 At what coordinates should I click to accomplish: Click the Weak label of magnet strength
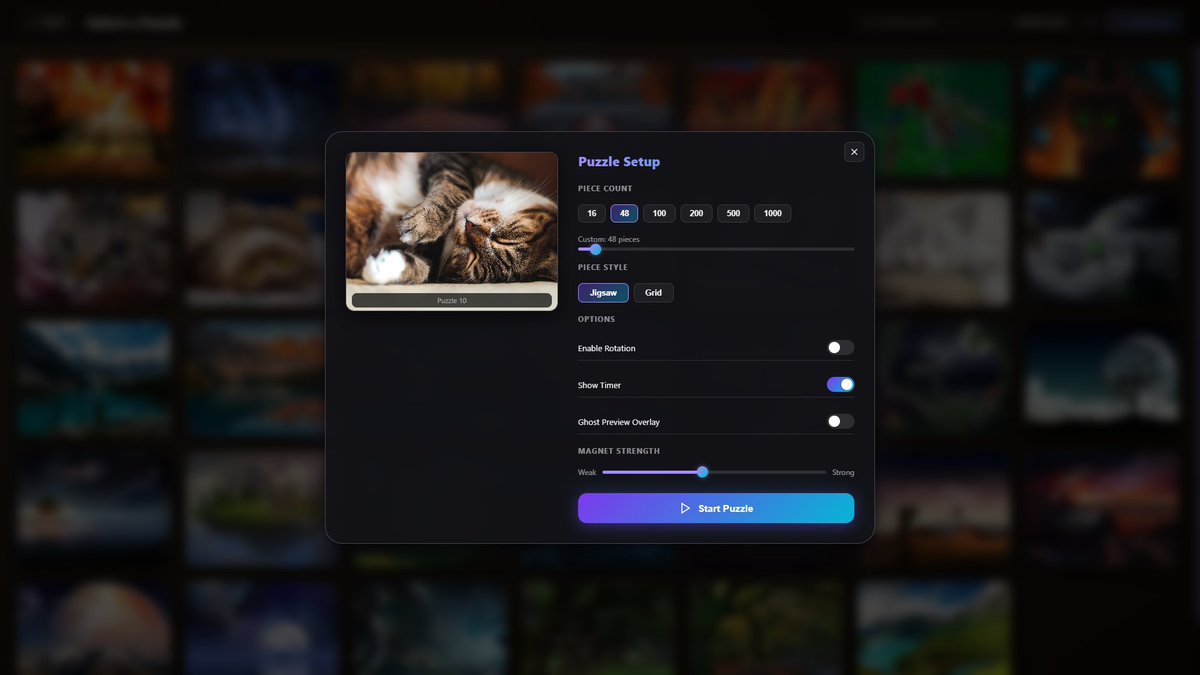tap(587, 472)
